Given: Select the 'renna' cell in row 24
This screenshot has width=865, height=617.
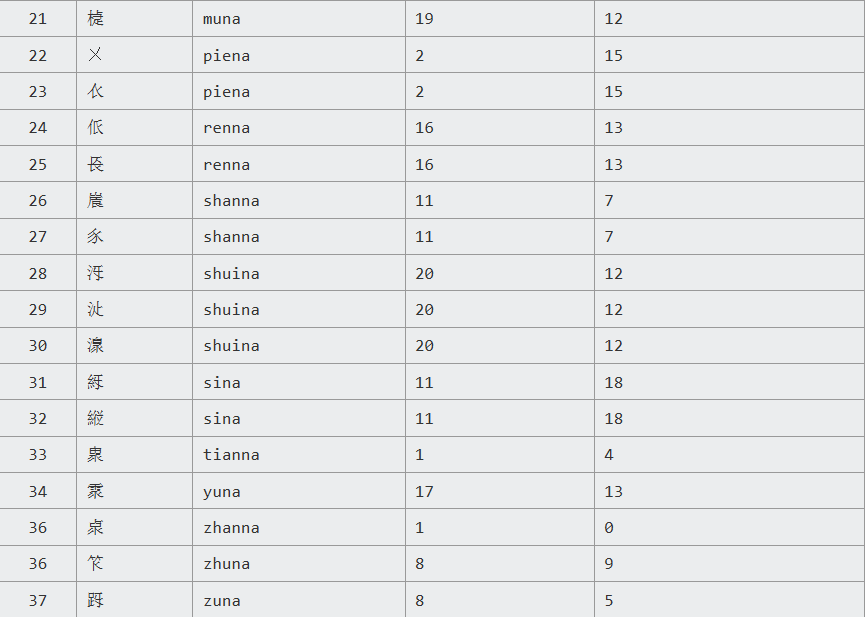Looking at the screenshot, I should pos(227,128).
